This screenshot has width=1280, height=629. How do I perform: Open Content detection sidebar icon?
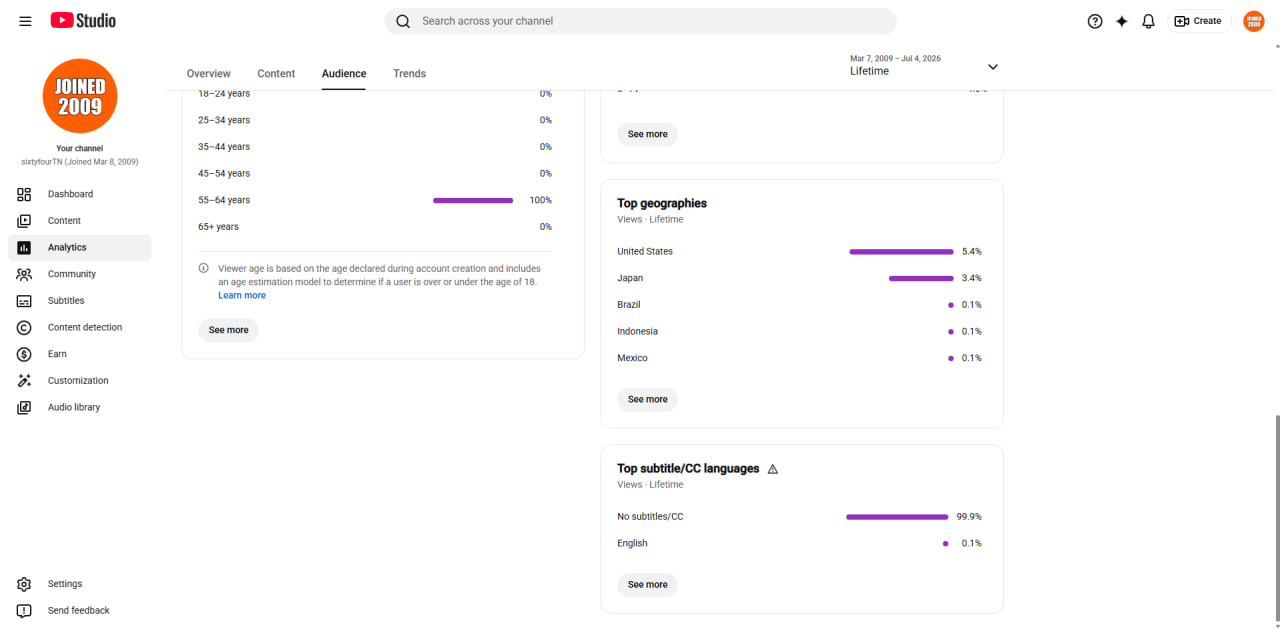tap(24, 327)
